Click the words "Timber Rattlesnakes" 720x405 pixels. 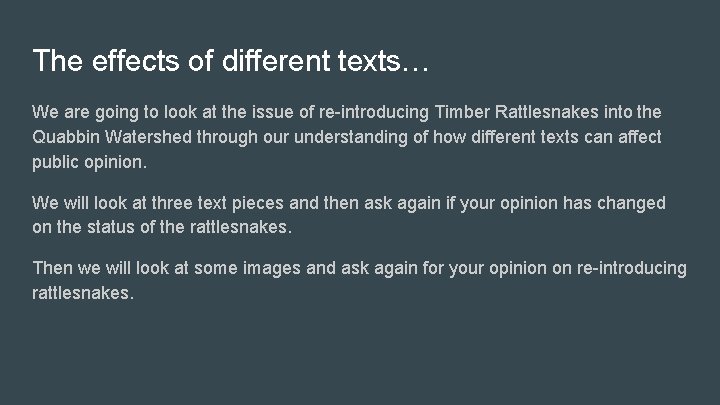(517, 112)
